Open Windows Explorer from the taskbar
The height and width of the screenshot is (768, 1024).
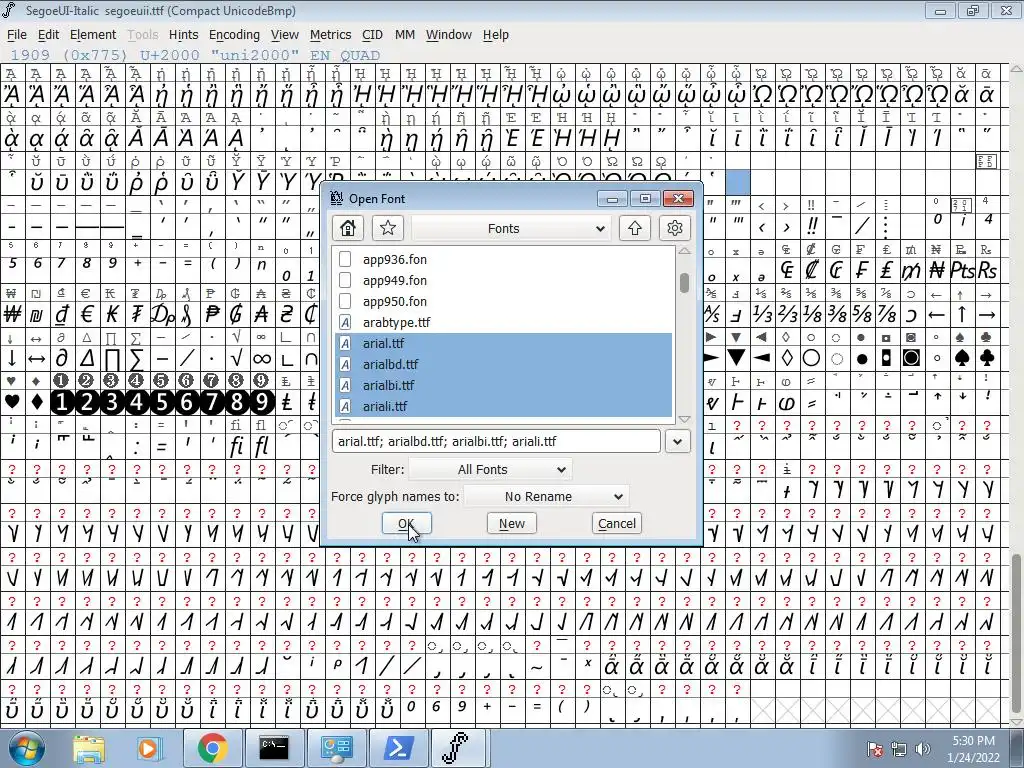(x=88, y=748)
